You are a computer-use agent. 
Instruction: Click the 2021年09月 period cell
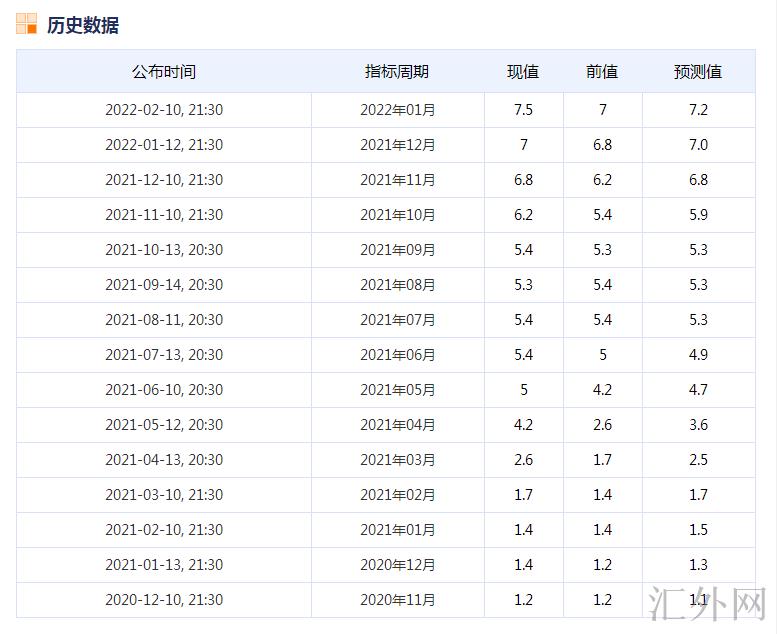pyautogui.click(x=397, y=250)
